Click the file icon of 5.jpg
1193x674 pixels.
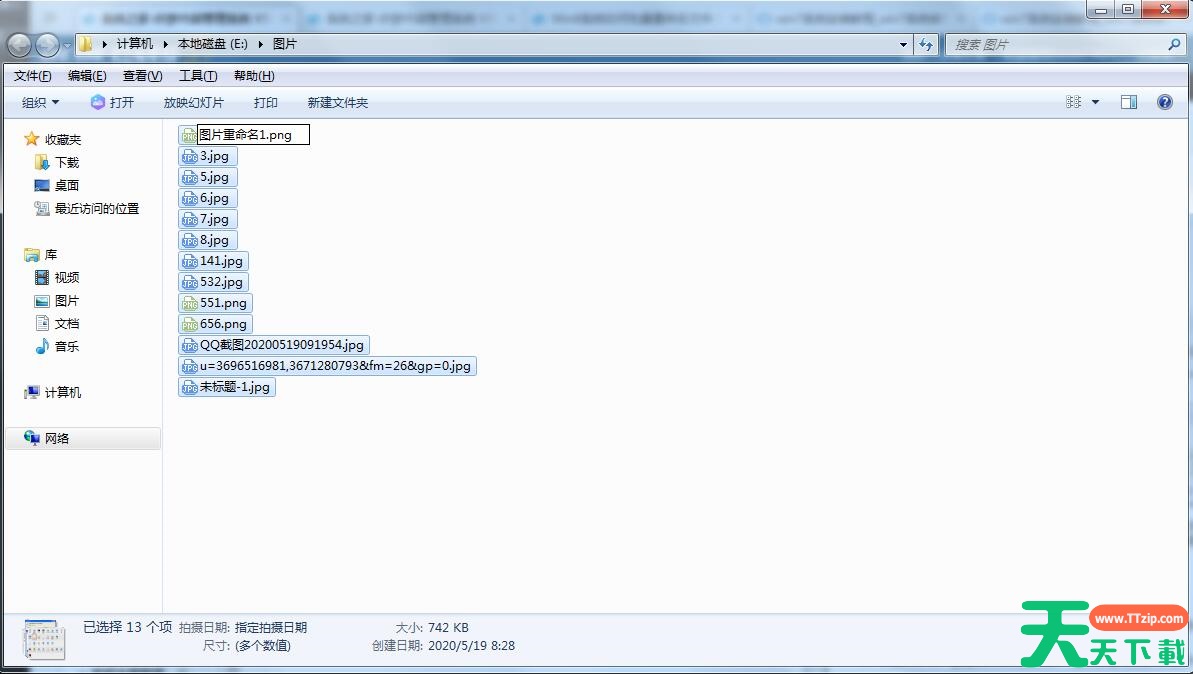(x=189, y=177)
